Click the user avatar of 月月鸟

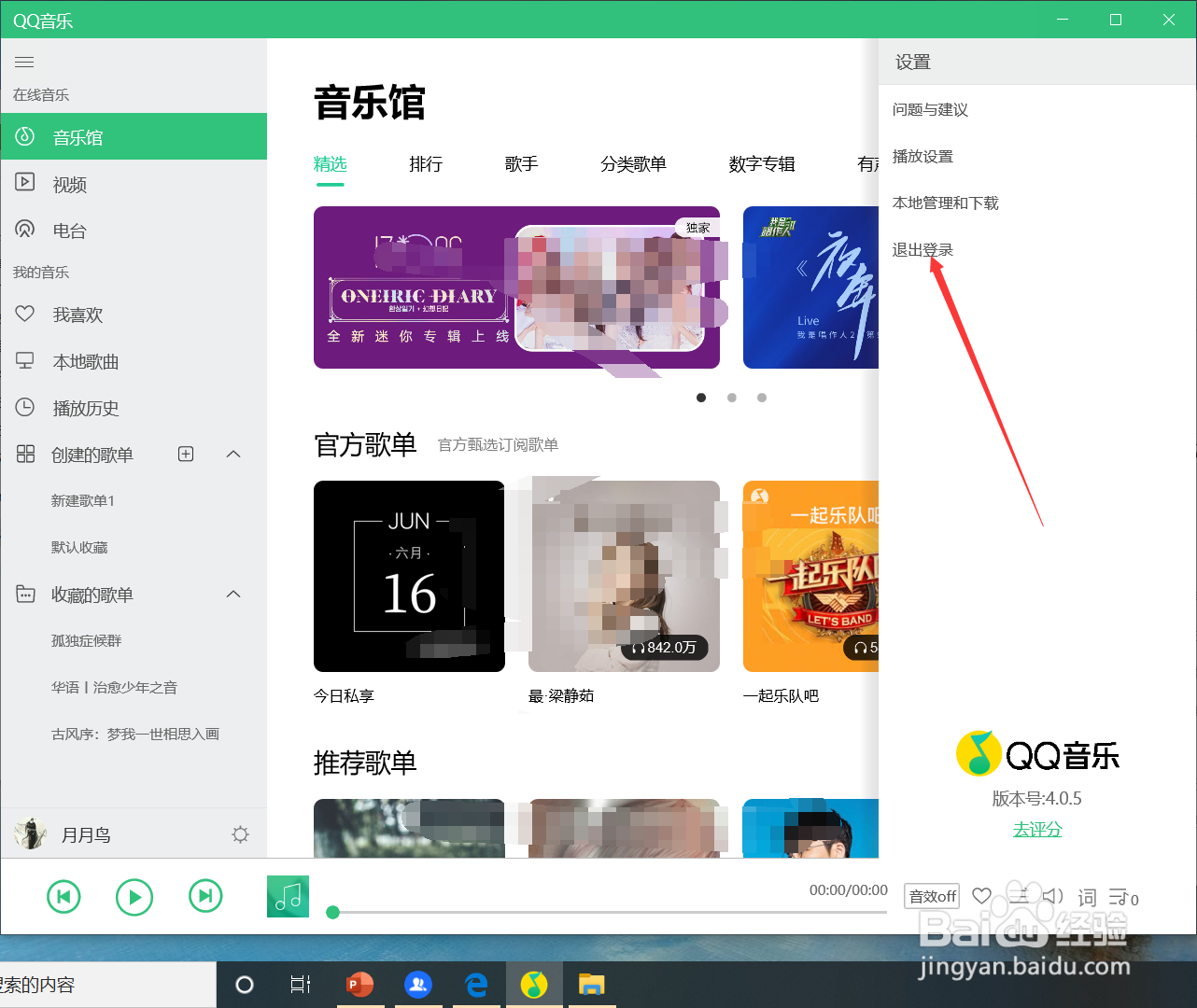point(31,833)
